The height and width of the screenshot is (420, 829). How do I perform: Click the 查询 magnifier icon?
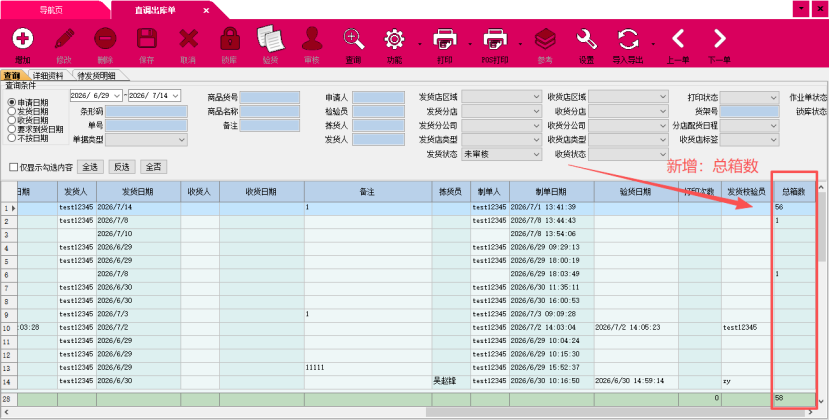coord(353,39)
